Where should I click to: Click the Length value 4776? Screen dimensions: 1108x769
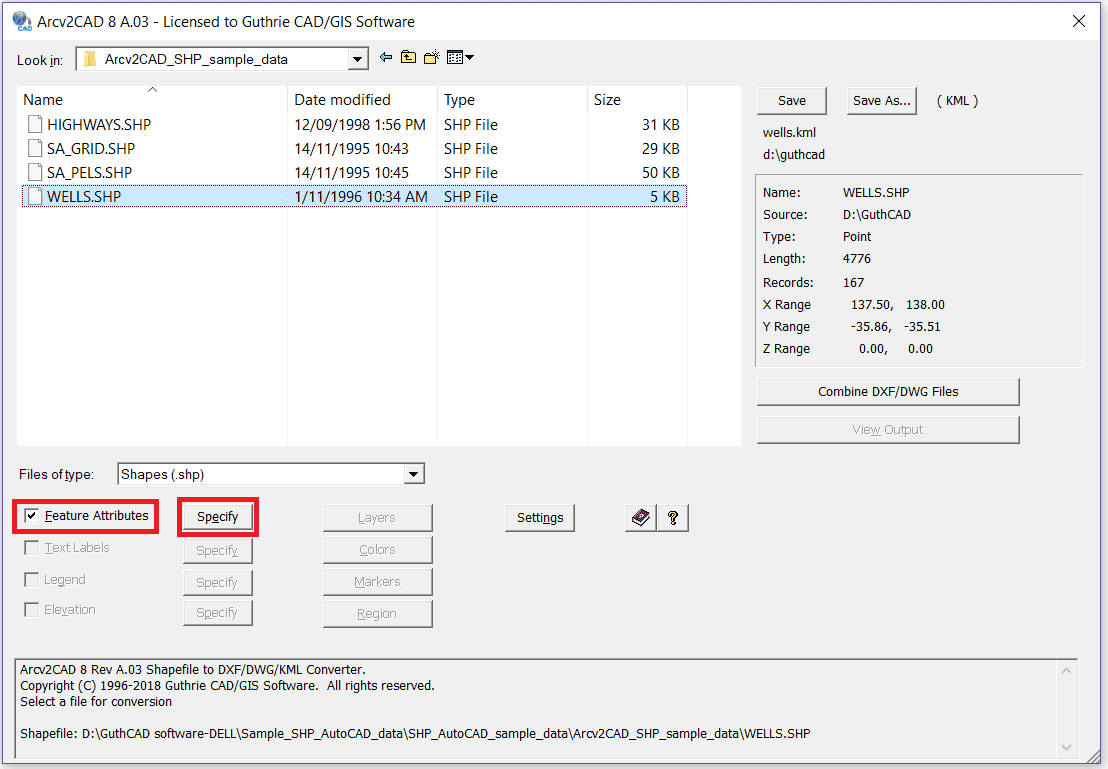pos(856,259)
